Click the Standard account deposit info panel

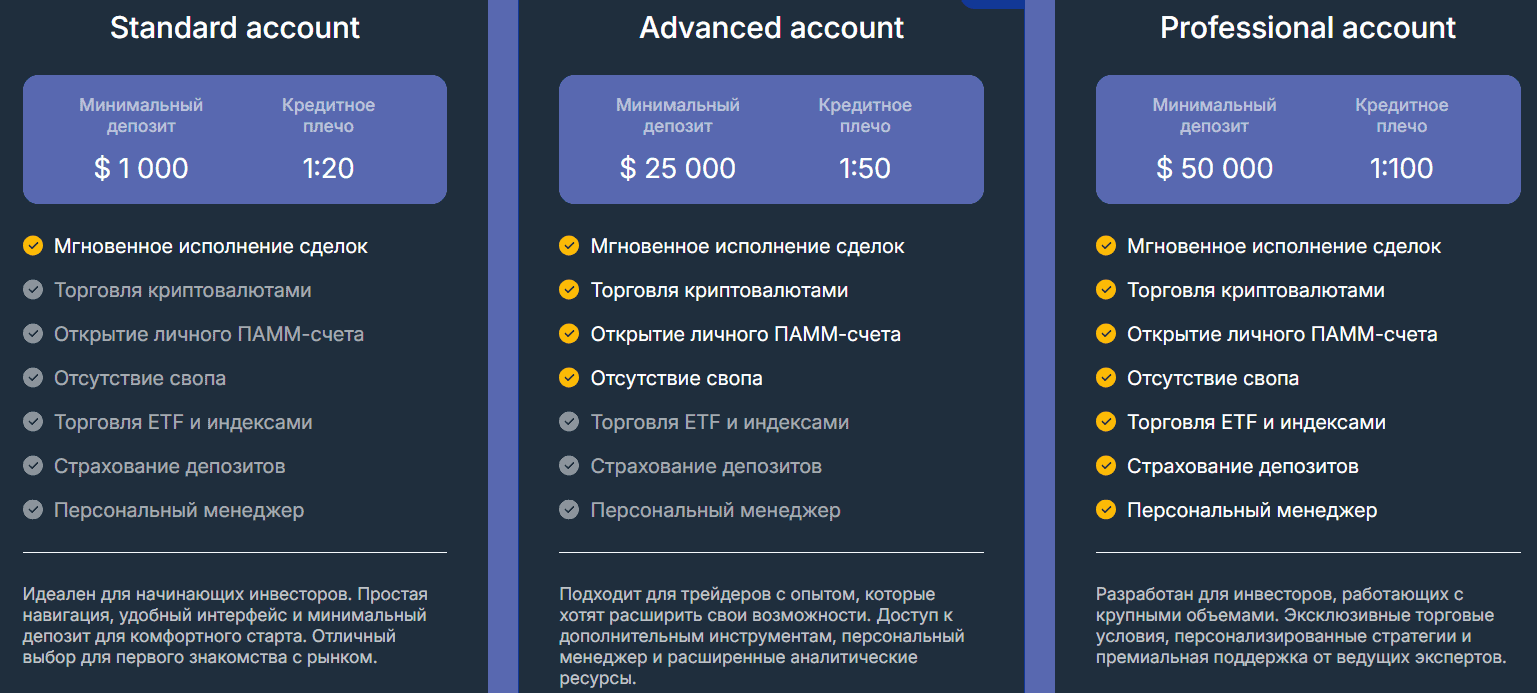234,139
